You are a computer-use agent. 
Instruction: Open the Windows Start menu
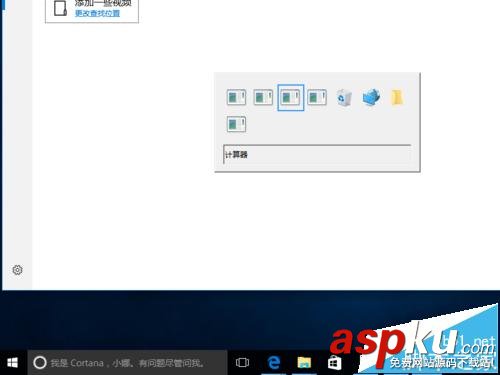(12, 363)
